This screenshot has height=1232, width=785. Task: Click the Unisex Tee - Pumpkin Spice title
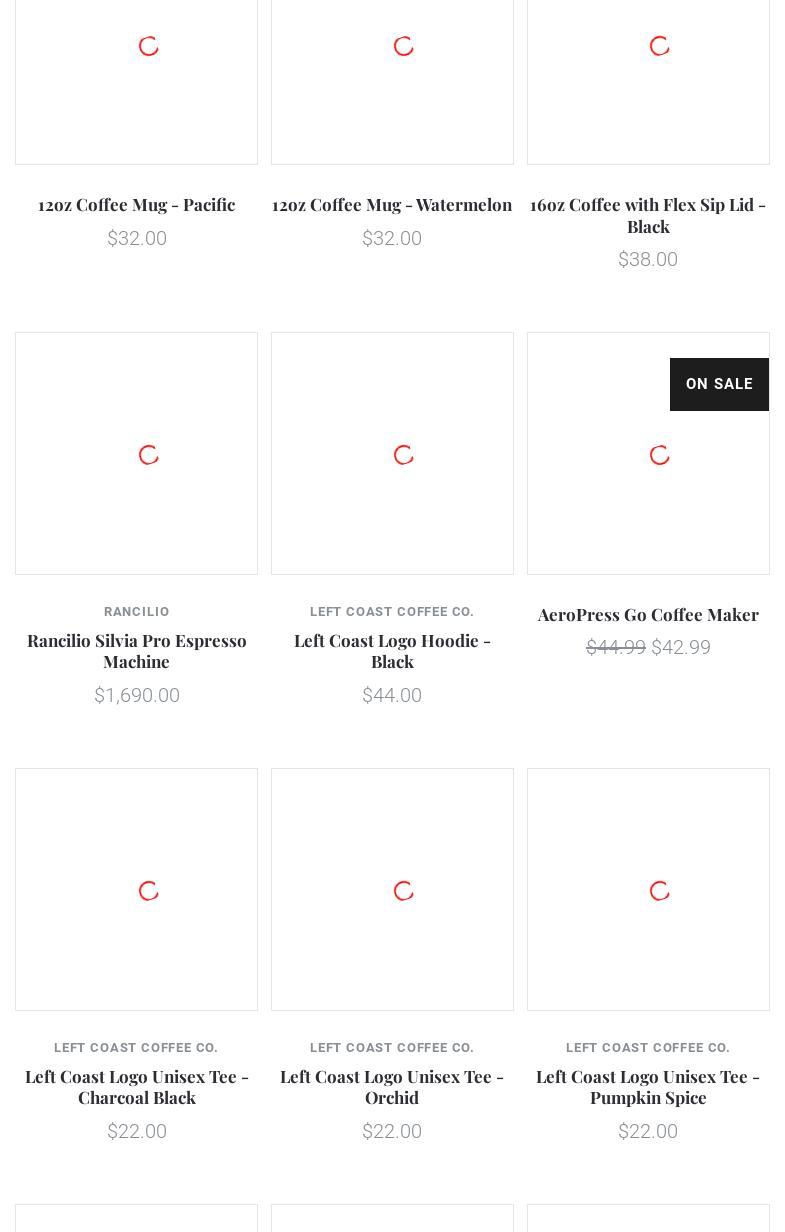648,1087
